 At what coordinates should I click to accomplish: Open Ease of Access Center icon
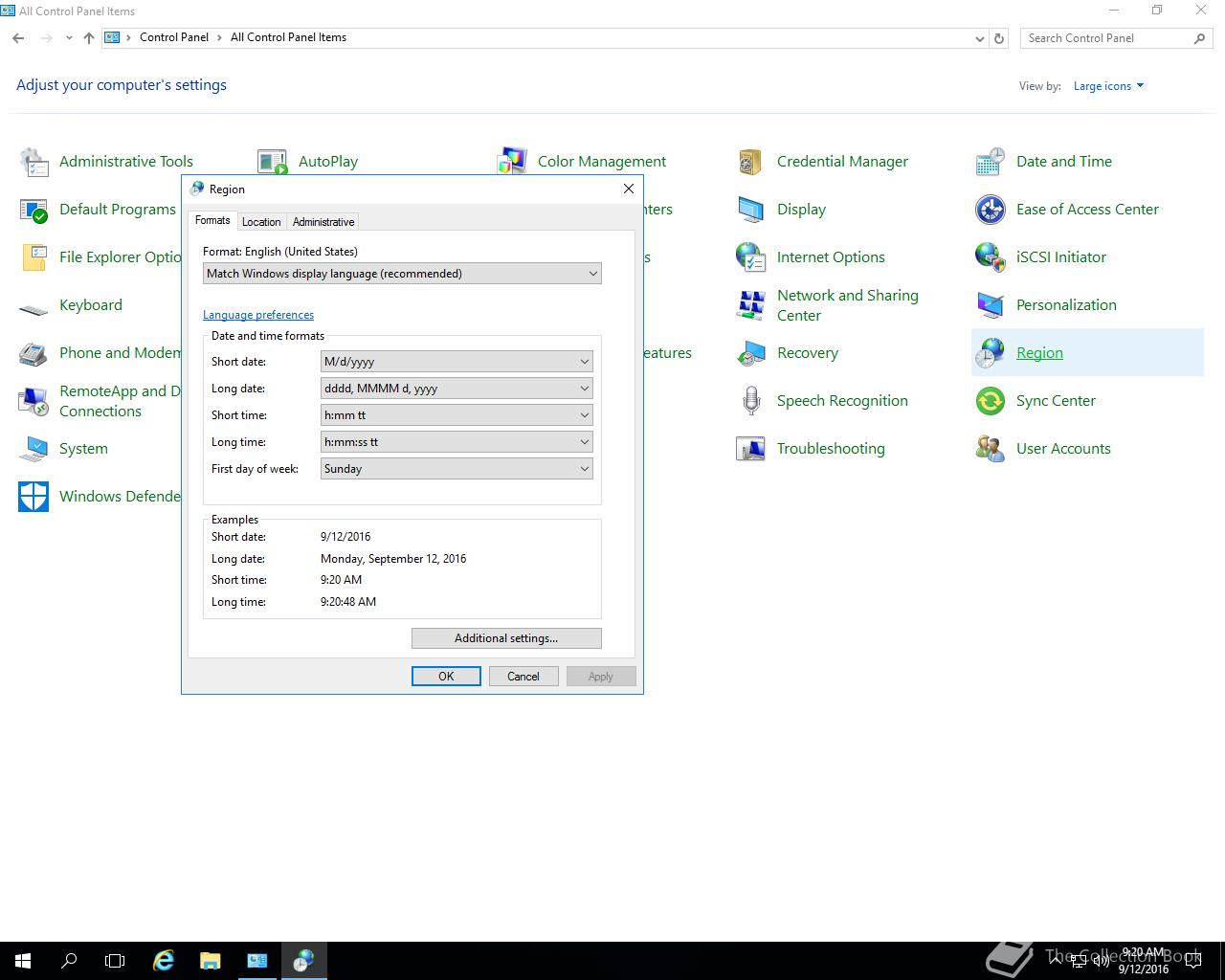990,210
